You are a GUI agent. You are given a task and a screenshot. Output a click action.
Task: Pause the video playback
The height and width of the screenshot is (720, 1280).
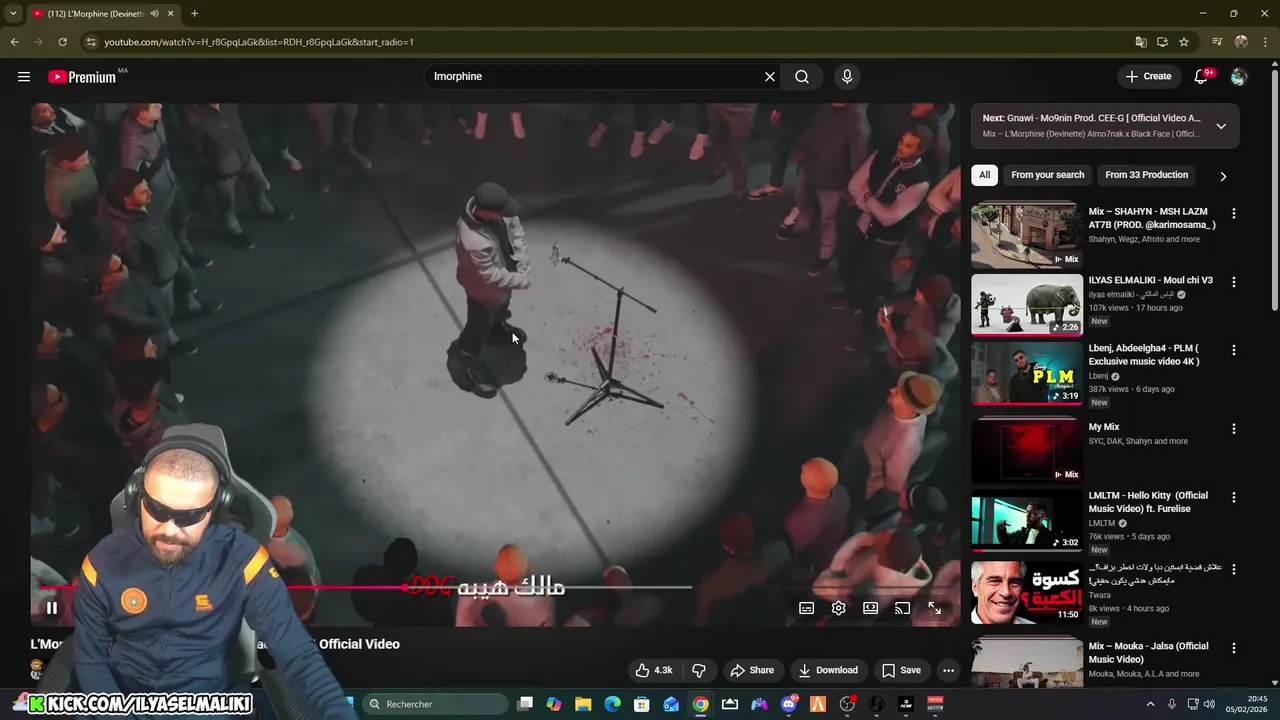click(52, 607)
